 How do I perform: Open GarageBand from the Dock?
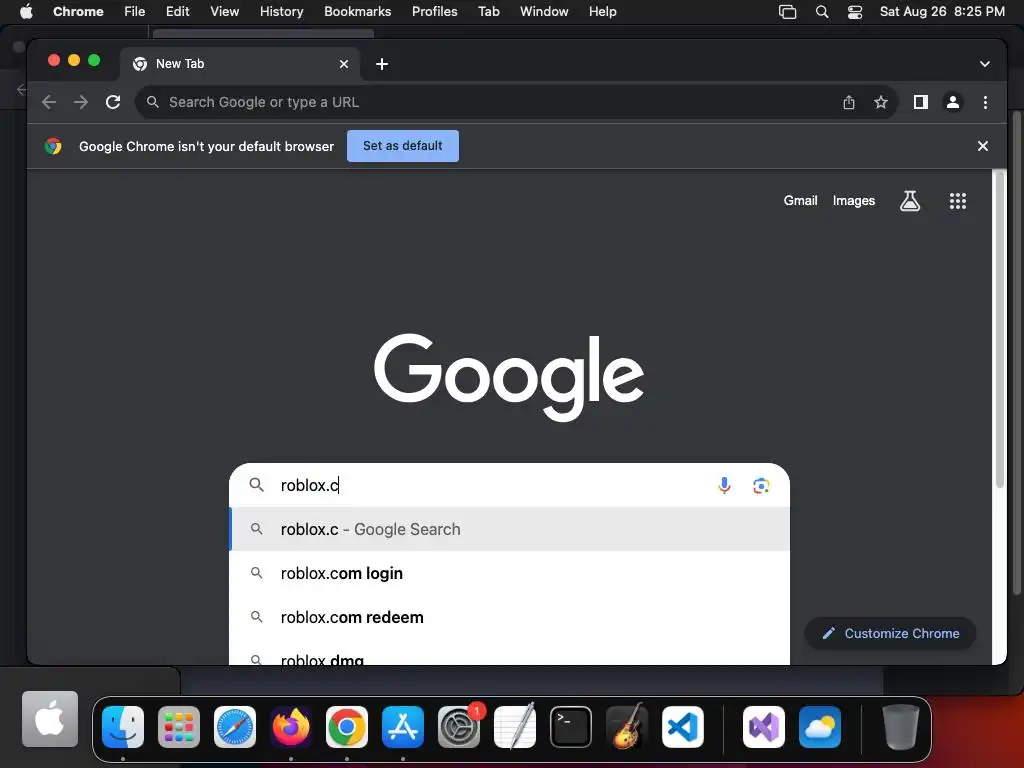(x=626, y=727)
